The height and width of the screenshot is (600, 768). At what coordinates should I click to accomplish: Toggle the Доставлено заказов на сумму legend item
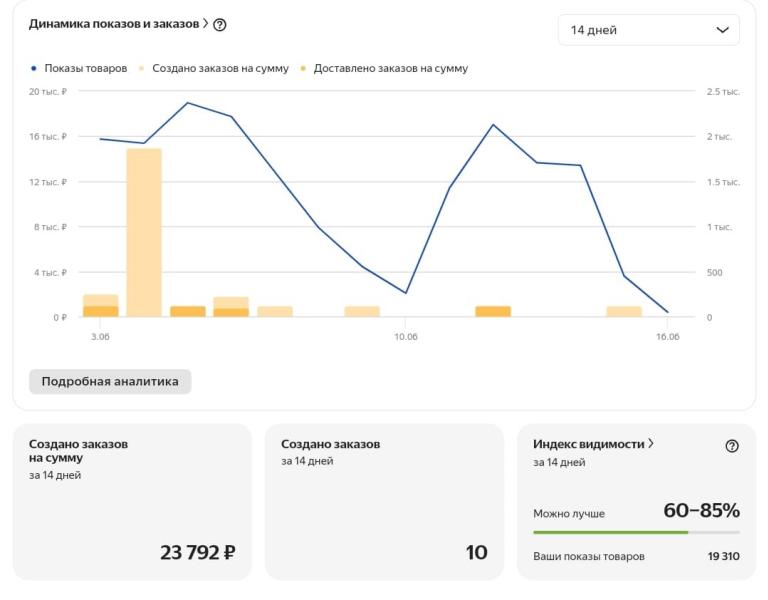390,68
